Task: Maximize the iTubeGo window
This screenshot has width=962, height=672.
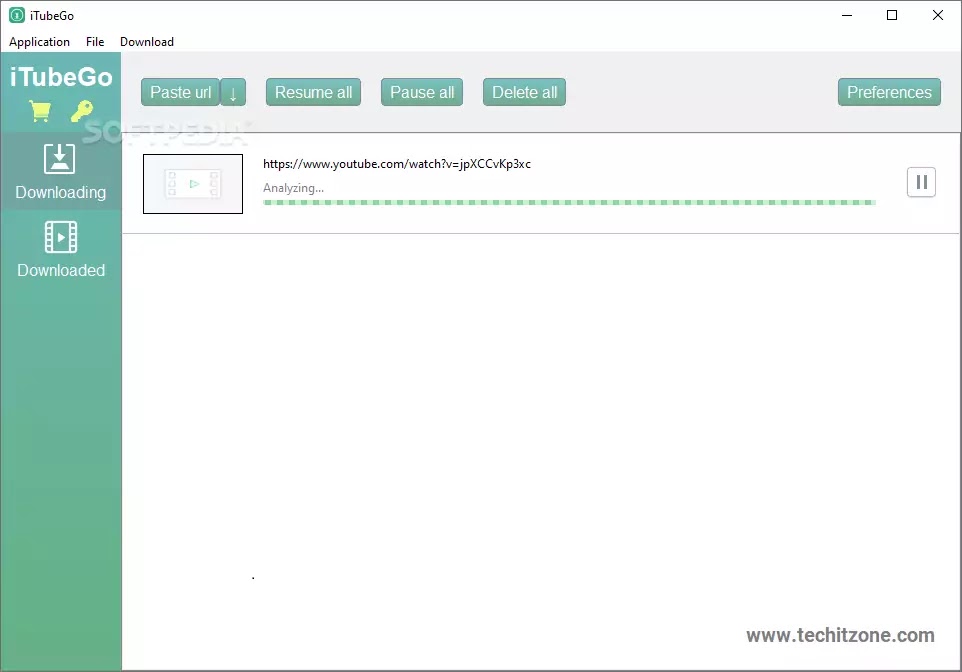Action: (892, 15)
